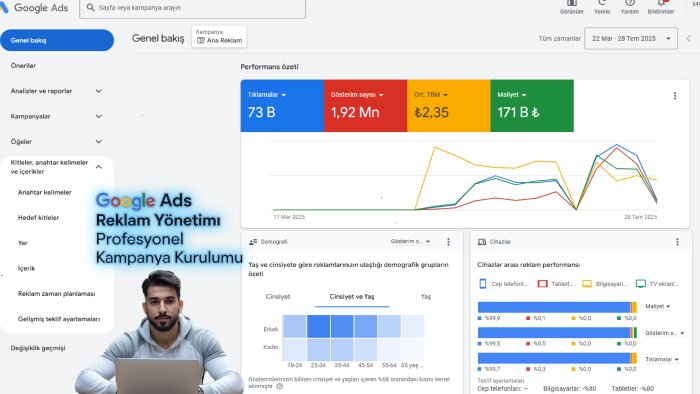Click the Tabletler legend icon
This screenshot has height=394, width=700.
(542, 284)
